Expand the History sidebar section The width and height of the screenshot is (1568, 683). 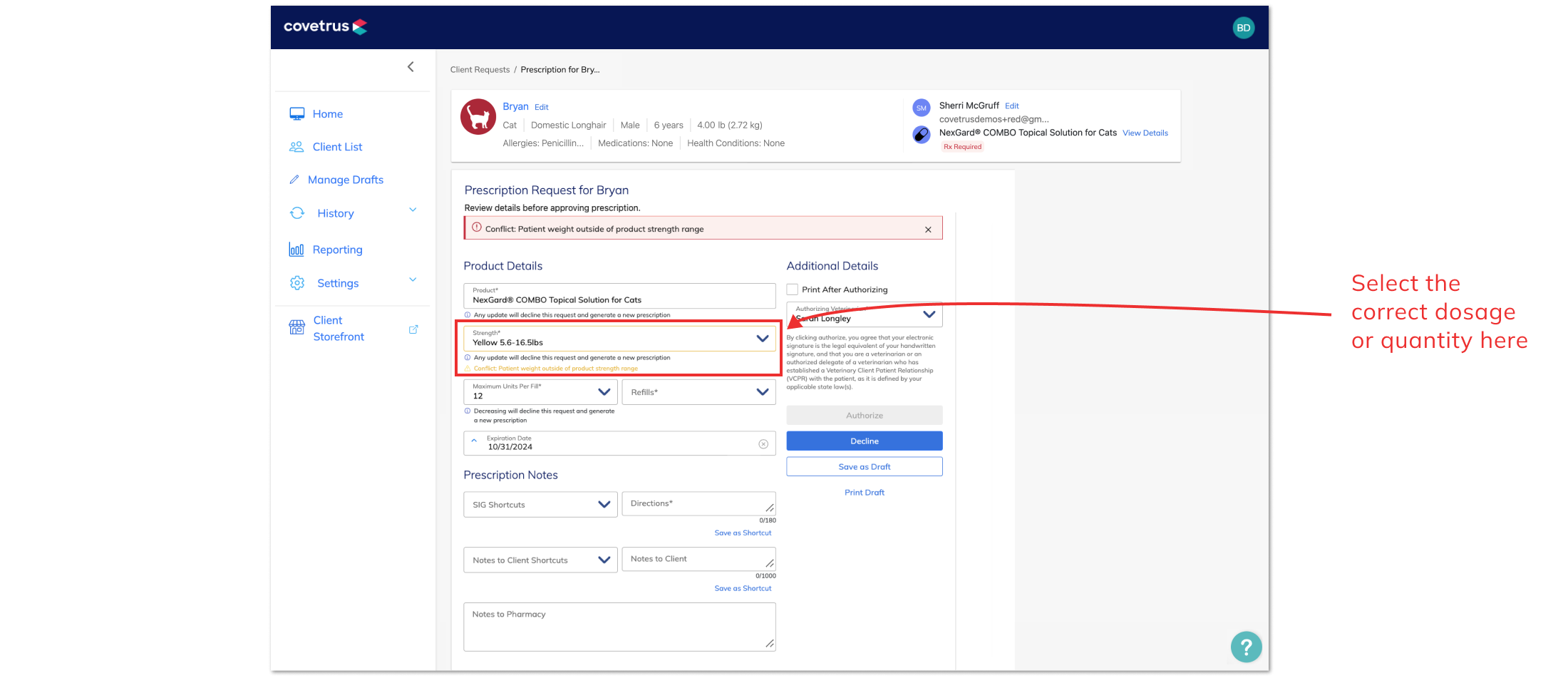413,210
